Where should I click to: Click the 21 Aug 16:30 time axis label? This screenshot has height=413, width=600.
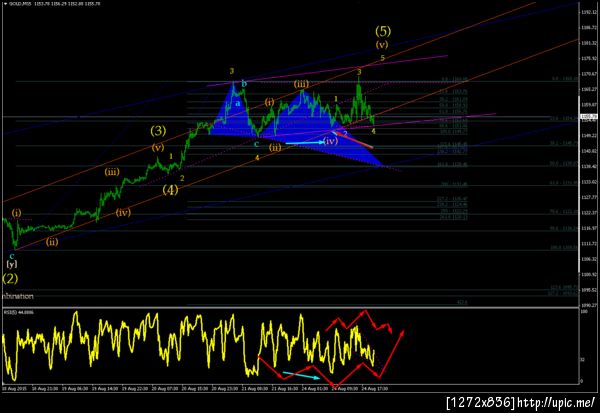click(x=285, y=388)
